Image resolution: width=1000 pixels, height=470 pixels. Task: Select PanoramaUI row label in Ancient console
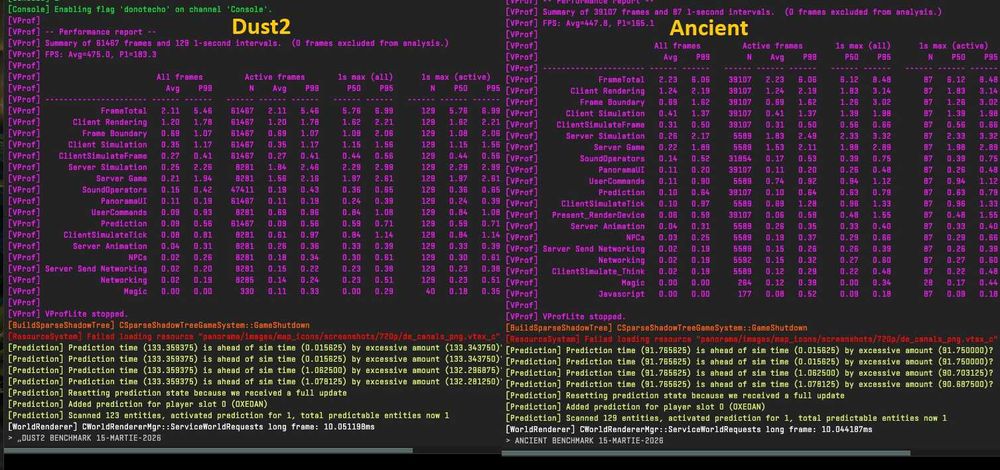pyautogui.click(x=621, y=170)
